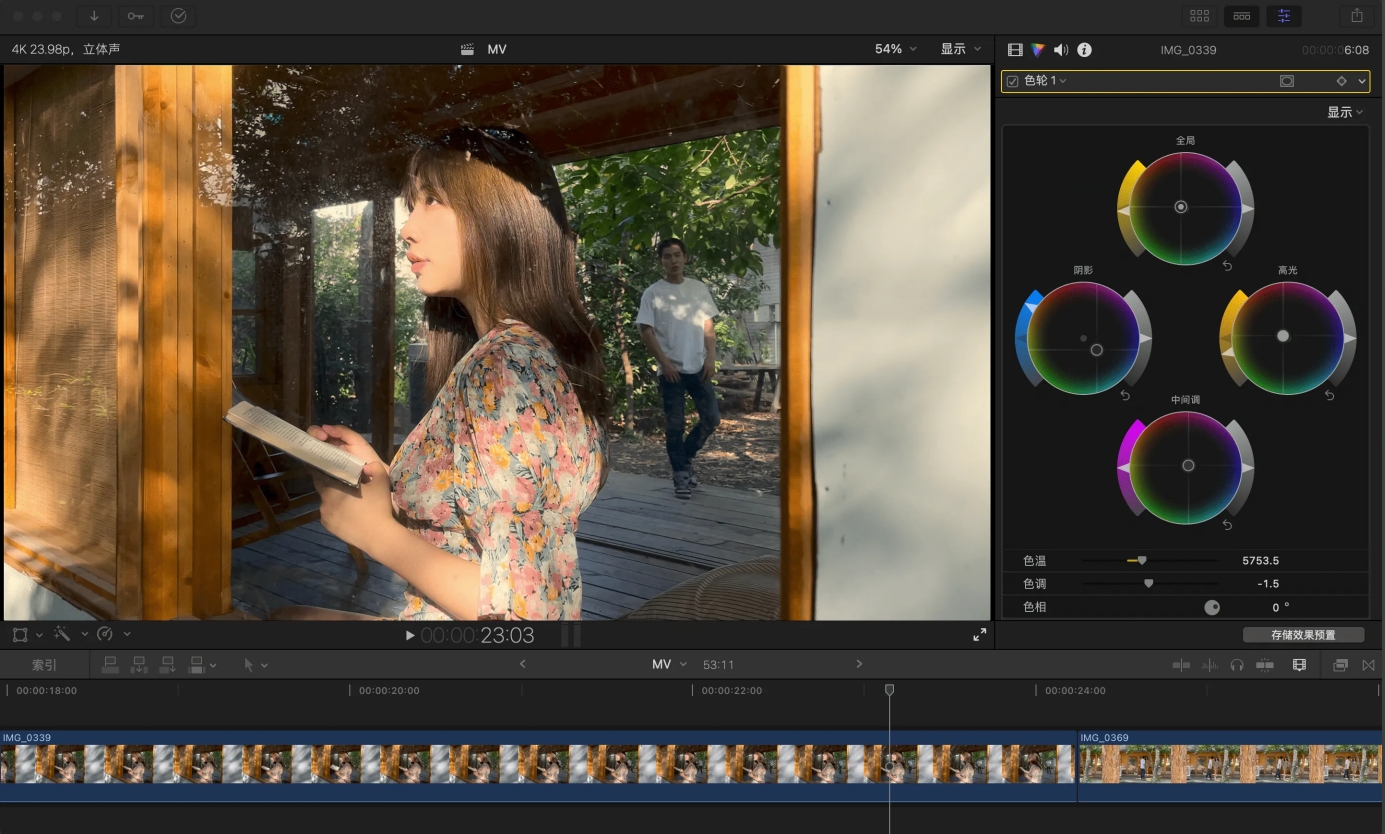This screenshot has width=1385, height=834.
Task: Play the video in the viewer
Action: click(x=410, y=635)
